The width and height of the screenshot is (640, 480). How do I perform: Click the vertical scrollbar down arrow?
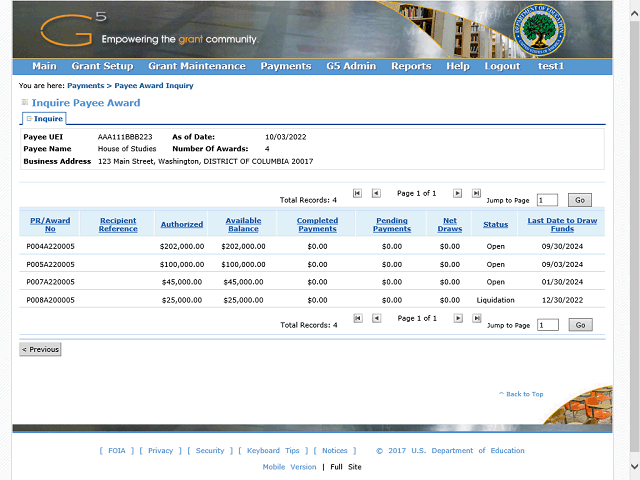tap(634, 467)
